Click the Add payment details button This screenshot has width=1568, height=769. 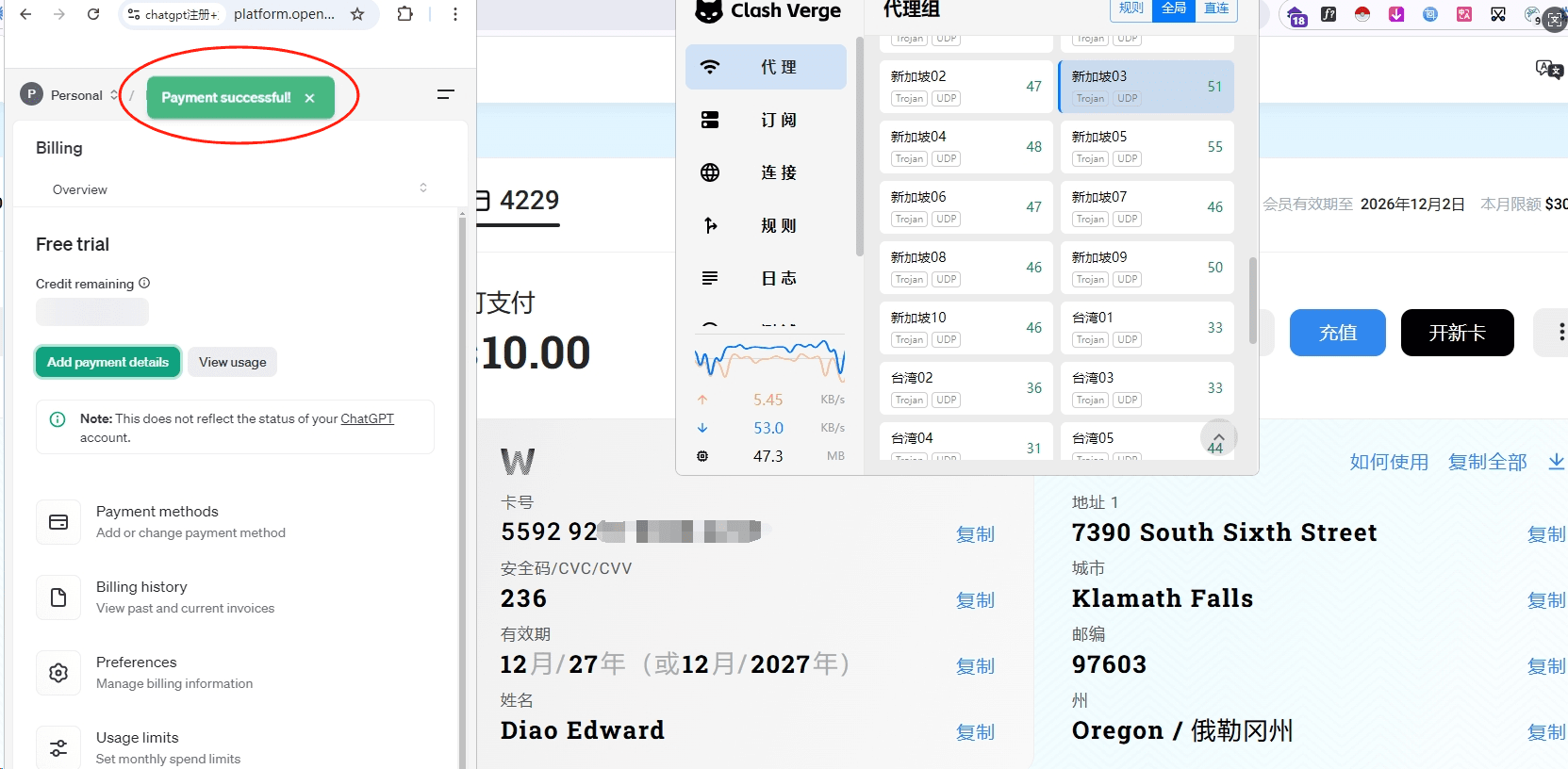coord(107,362)
